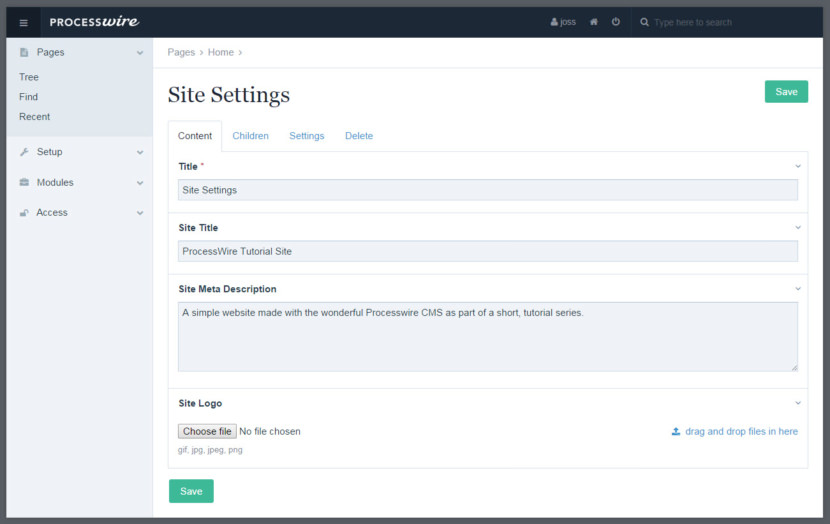This screenshot has width=830, height=524.
Task: Click the Site Title label
Action: (198, 228)
